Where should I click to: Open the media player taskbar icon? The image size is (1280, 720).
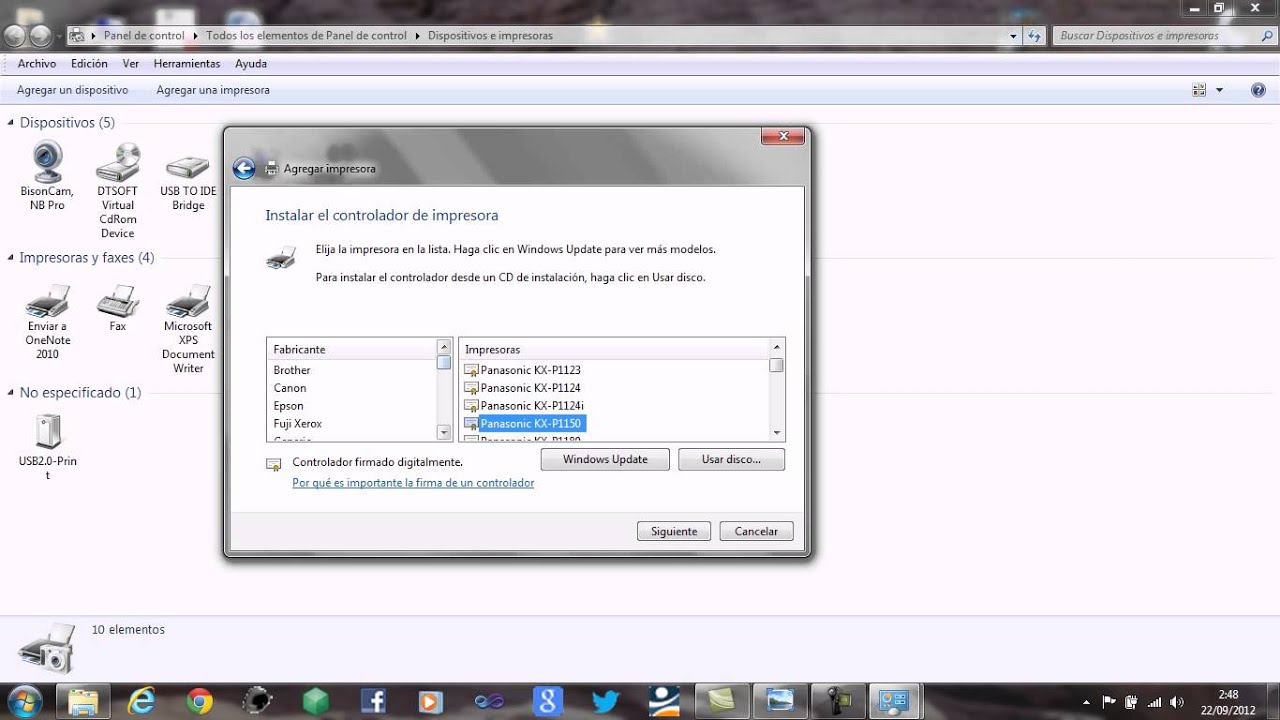click(x=431, y=701)
